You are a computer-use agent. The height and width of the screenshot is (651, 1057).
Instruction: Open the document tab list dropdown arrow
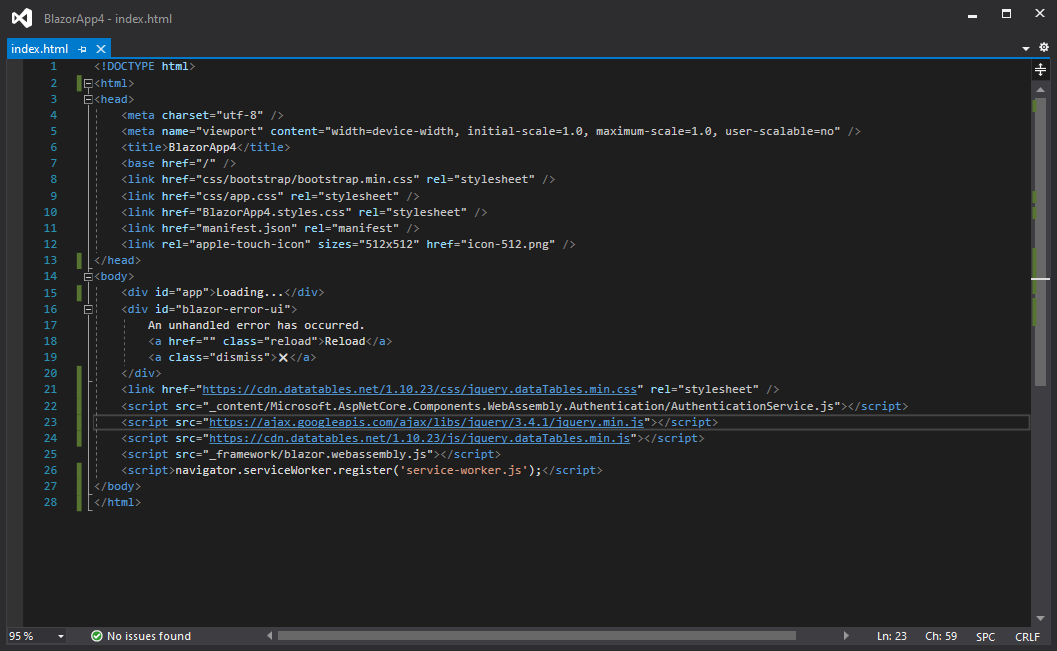1026,49
